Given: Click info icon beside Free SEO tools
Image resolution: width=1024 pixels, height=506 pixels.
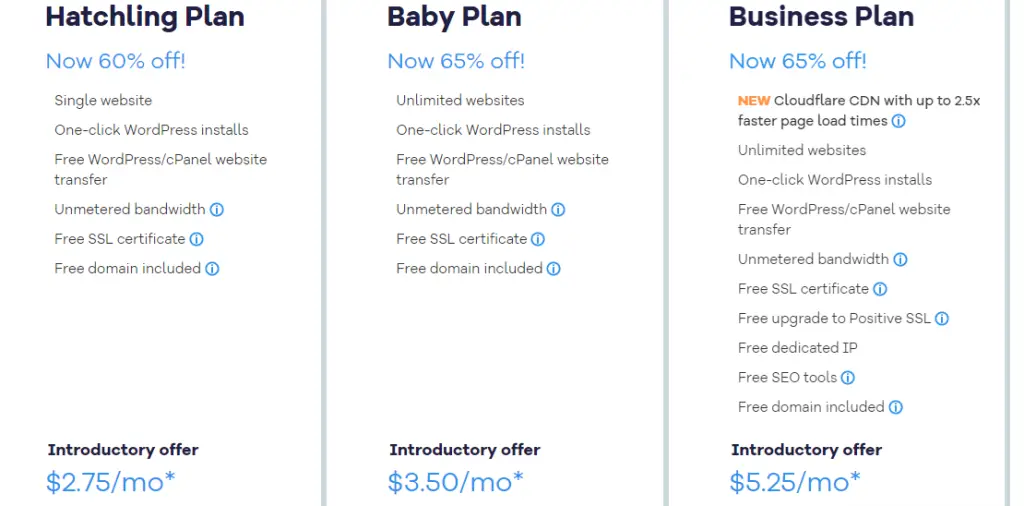Looking at the screenshot, I should click(x=848, y=377).
